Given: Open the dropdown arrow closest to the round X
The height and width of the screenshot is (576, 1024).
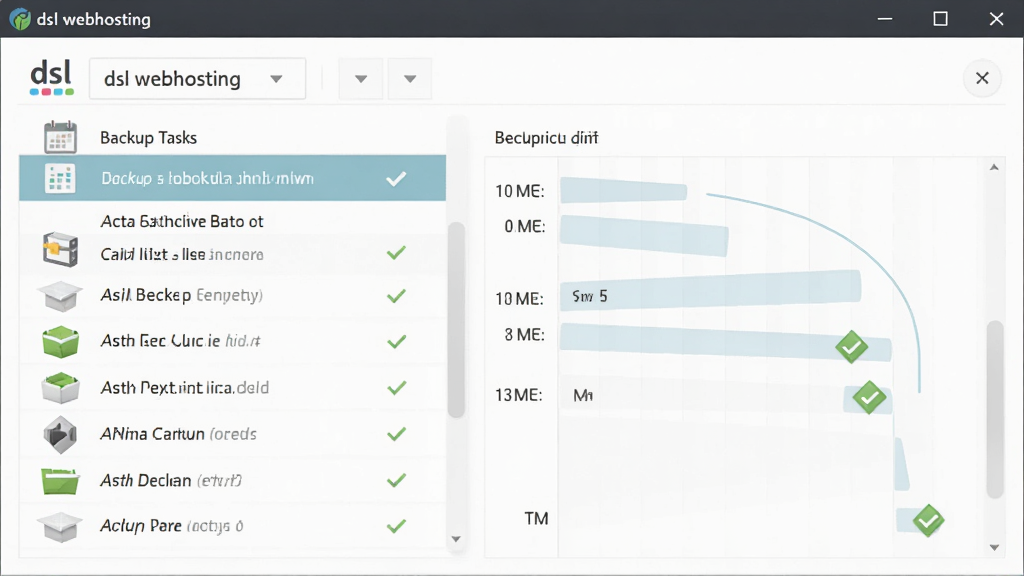Looking at the screenshot, I should coord(409,79).
